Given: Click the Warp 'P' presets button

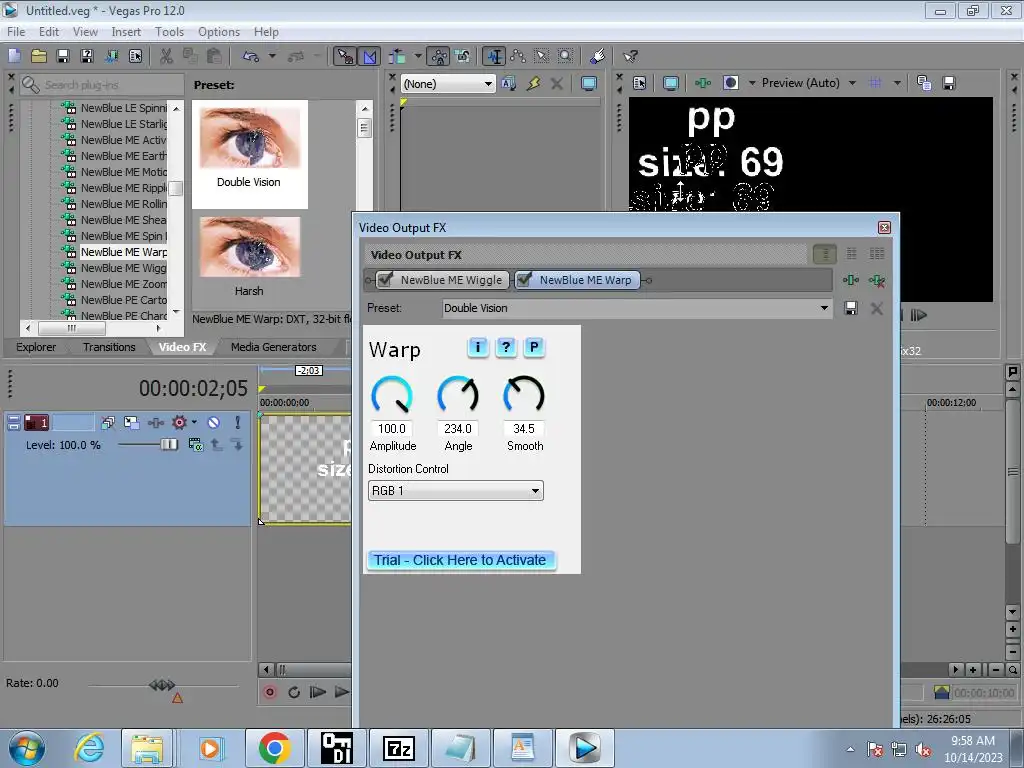Looking at the screenshot, I should (534, 347).
